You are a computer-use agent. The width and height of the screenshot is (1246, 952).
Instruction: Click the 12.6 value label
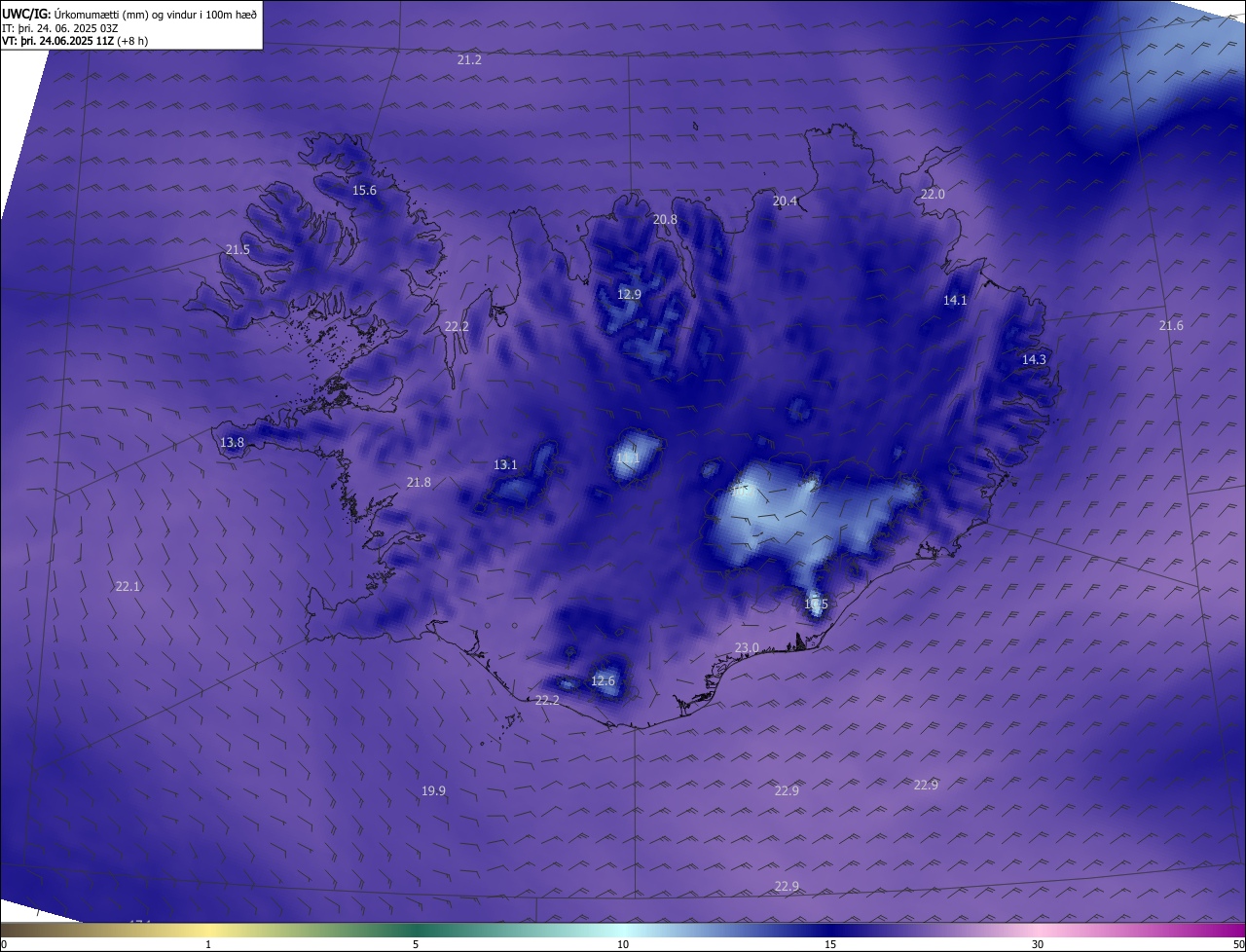[603, 680]
